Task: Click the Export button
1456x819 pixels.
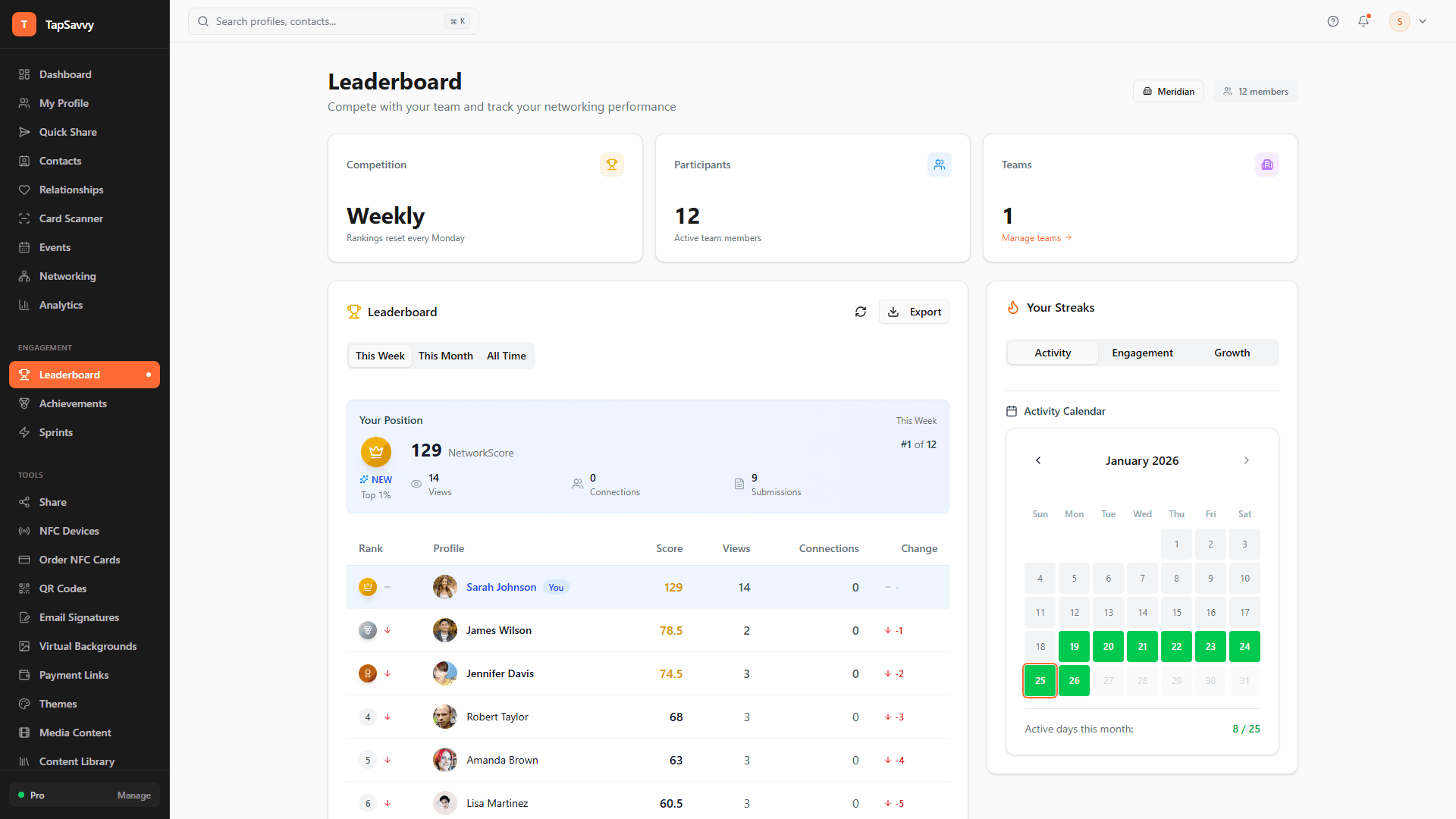Action: 914,312
